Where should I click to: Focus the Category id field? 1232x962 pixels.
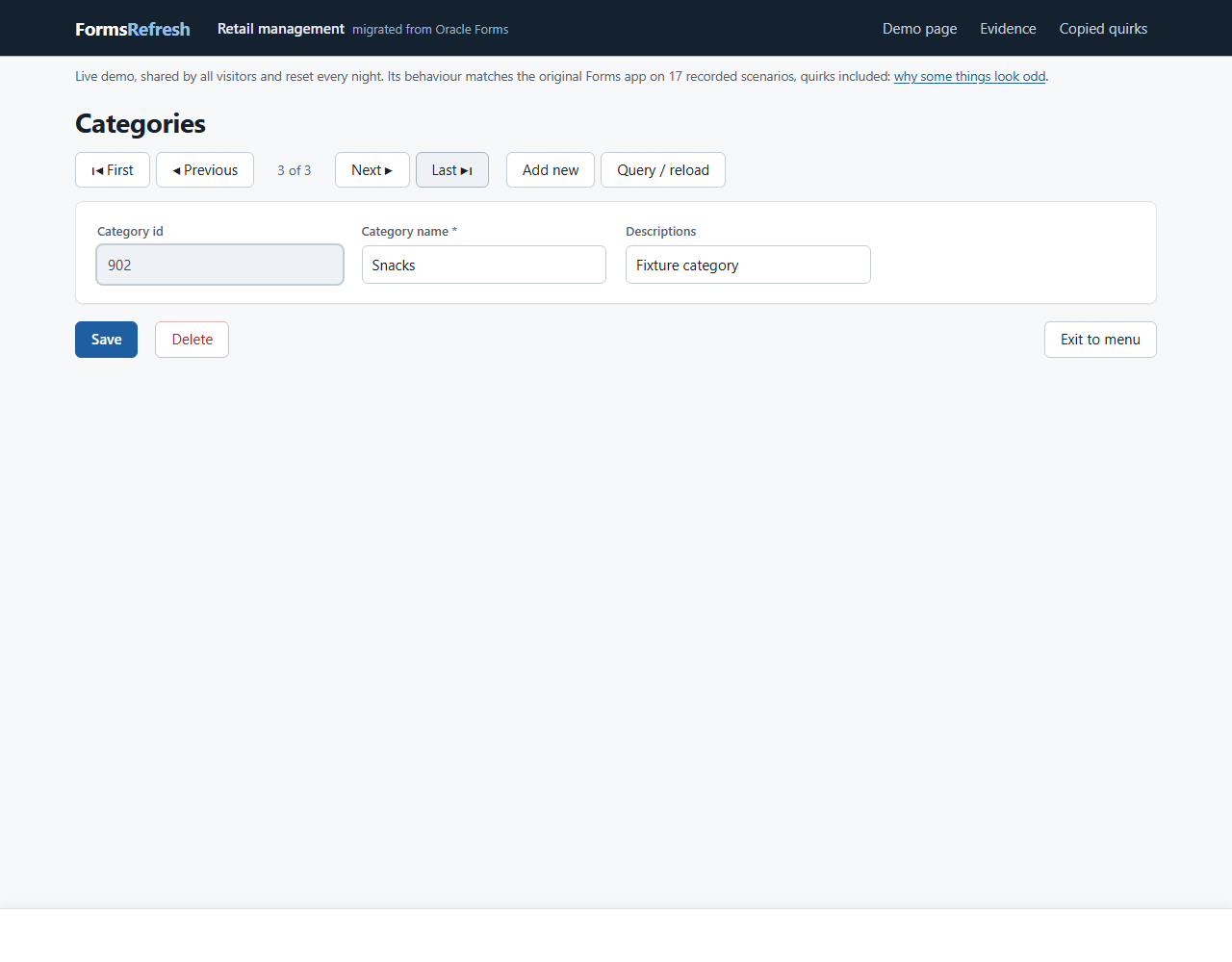click(x=219, y=265)
